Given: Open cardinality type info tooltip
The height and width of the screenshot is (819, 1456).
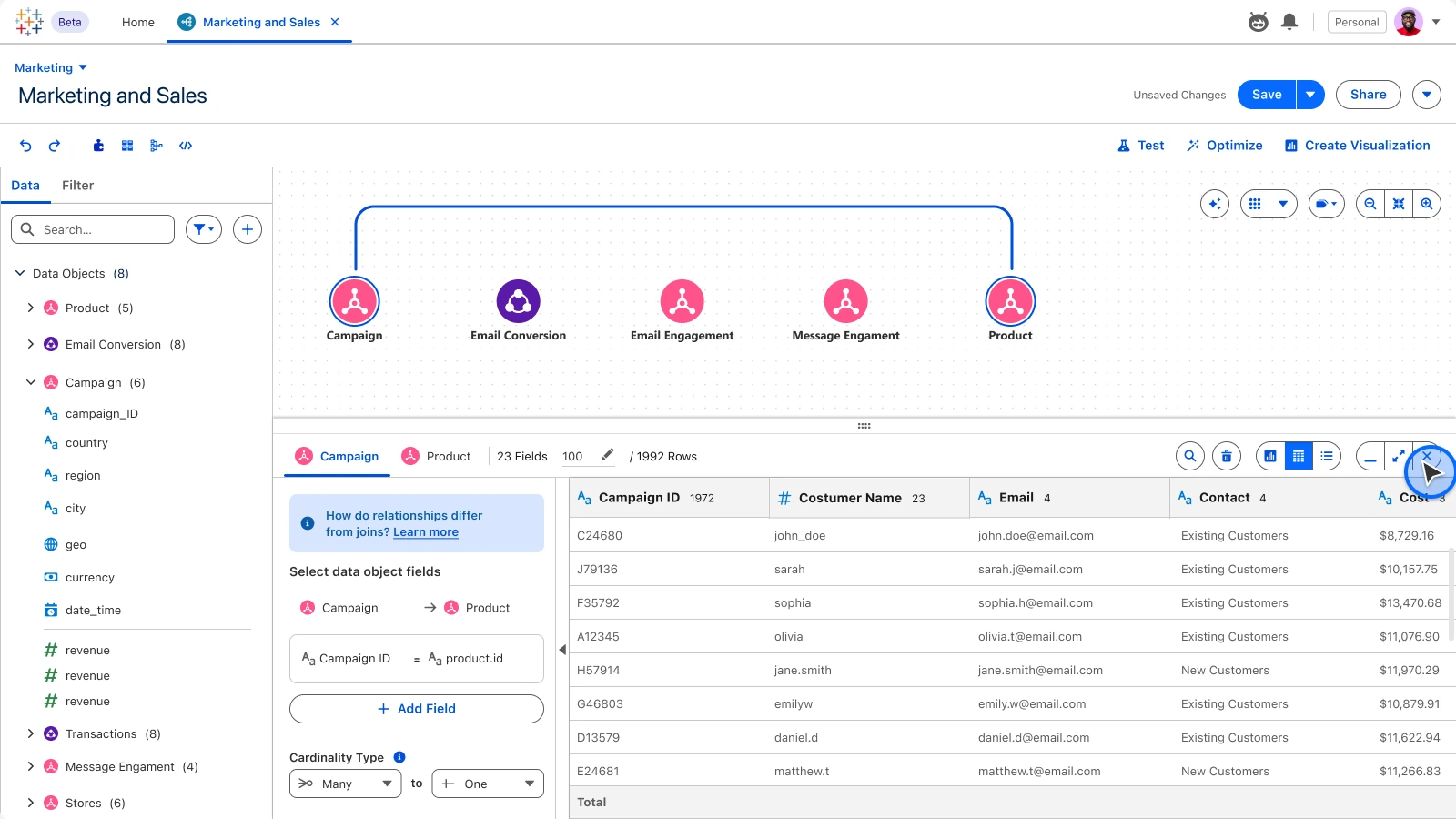Looking at the screenshot, I should click(x=399, y=757).
